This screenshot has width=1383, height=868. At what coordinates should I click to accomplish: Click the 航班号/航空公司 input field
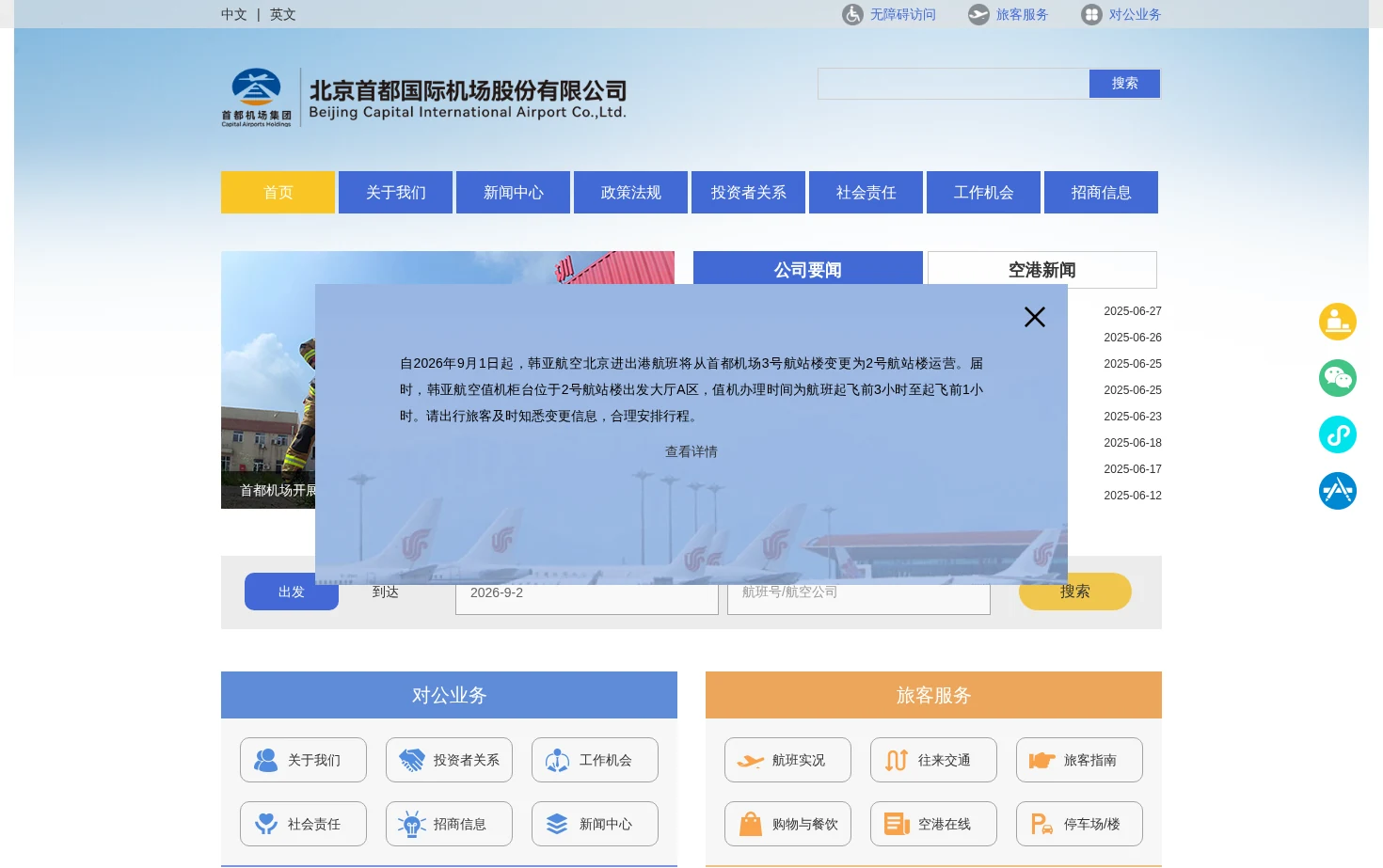[x=859, y=594]
